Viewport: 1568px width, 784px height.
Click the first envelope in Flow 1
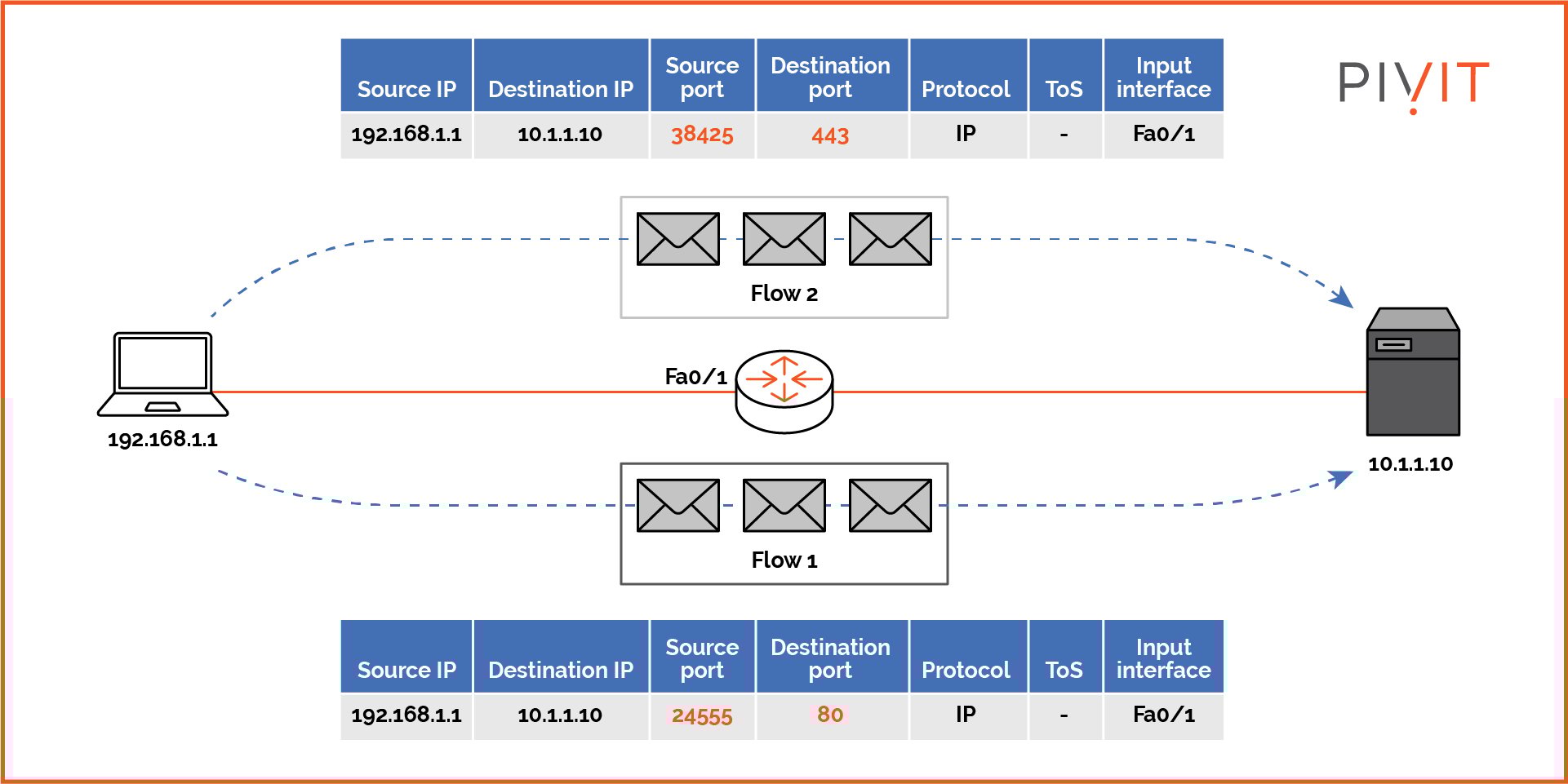point(677,503)
